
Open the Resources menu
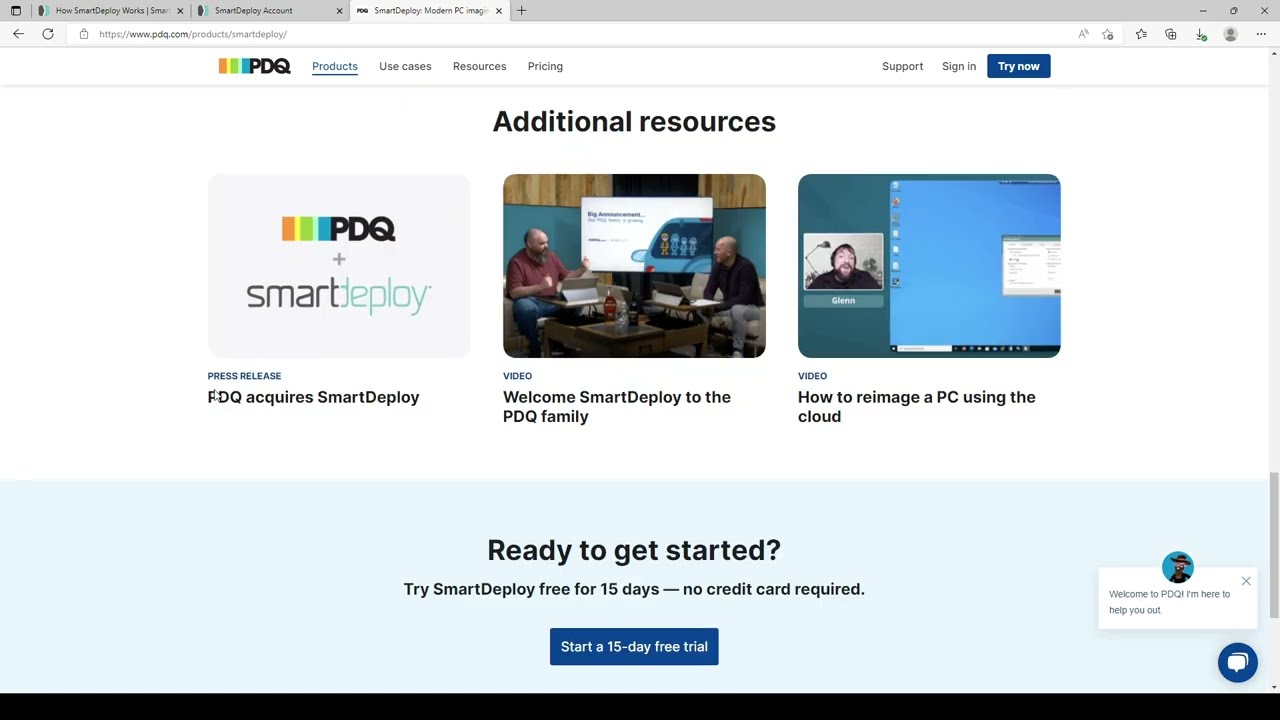(479, 66)
